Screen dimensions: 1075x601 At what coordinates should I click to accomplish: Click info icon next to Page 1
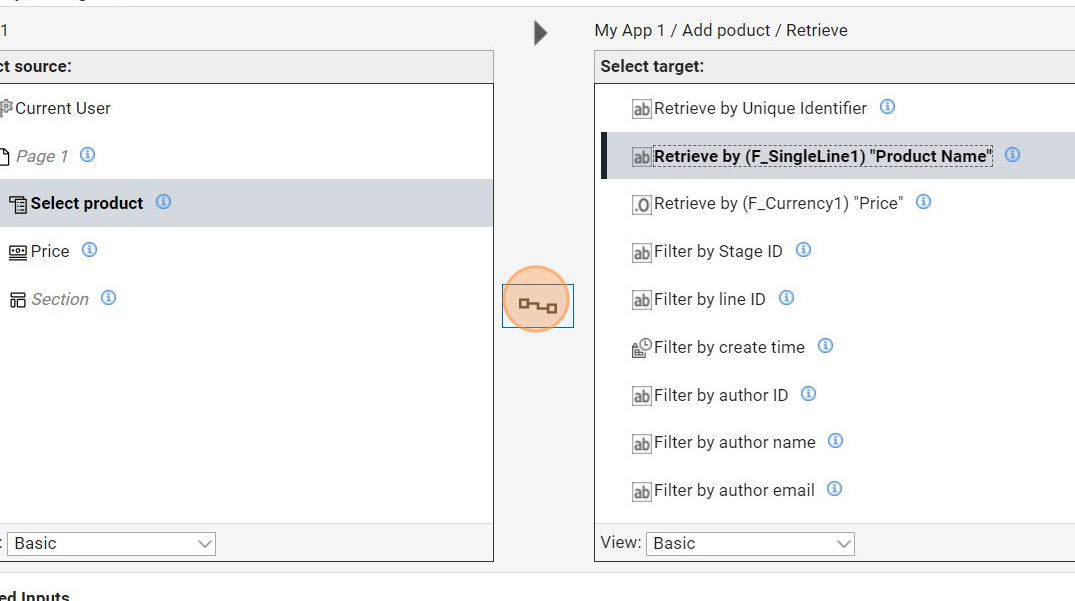pos(87,155)
